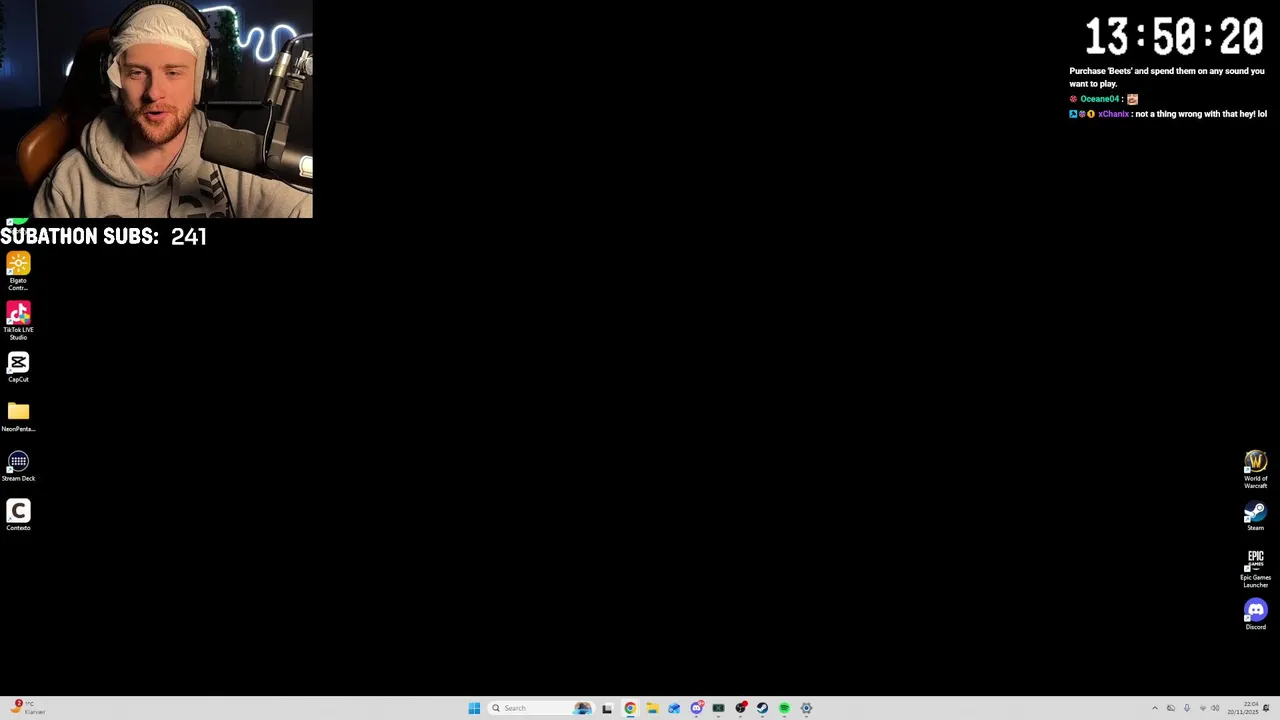Viewport: 1280px width, 720px height.
Task: Click the 13:50:20 subathon timer
Action: point(1174,37)
